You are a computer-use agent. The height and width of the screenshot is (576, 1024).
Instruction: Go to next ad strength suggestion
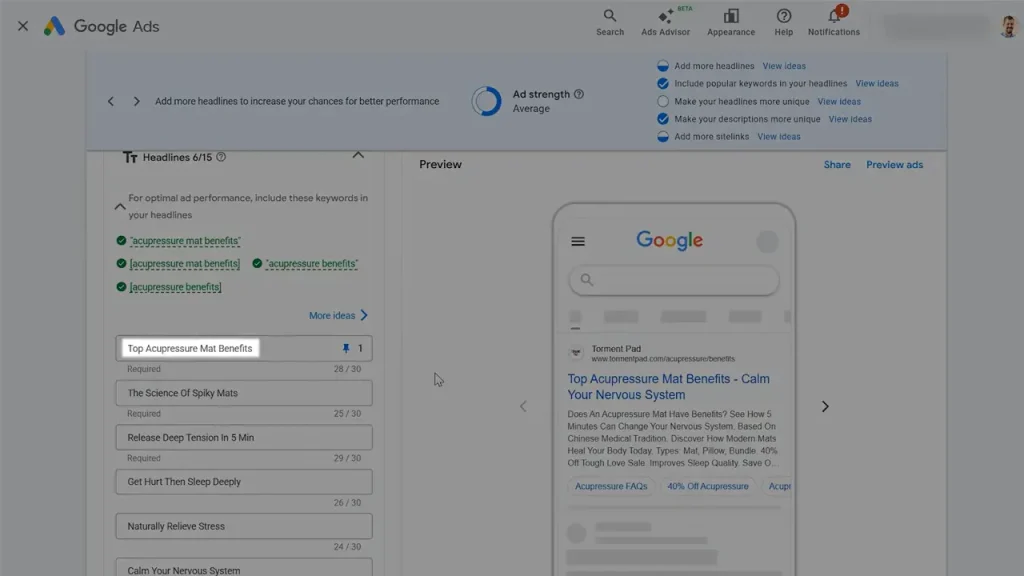137,101
